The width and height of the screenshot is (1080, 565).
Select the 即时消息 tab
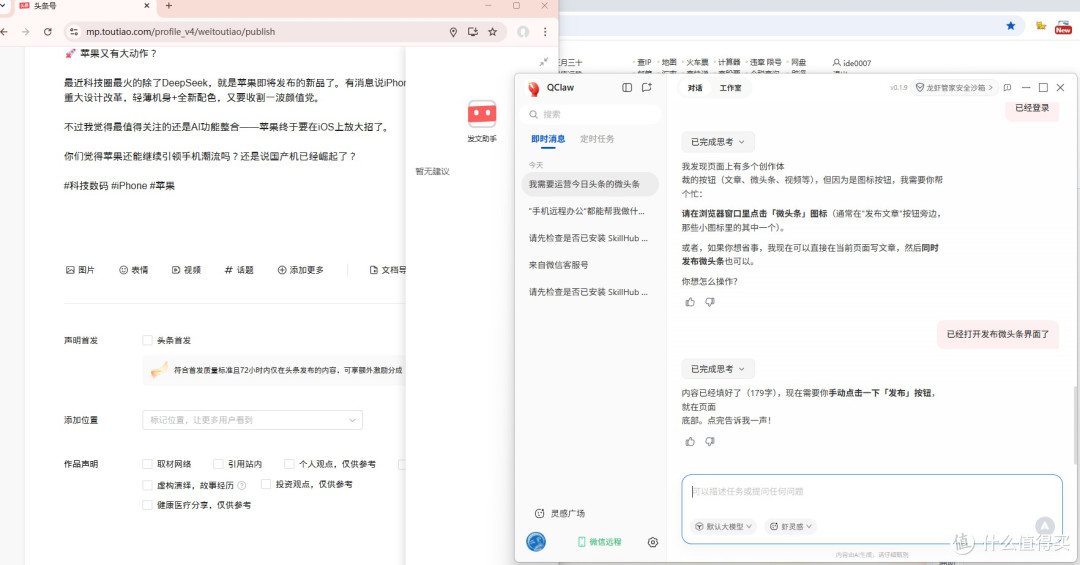[x=548, y=139]
